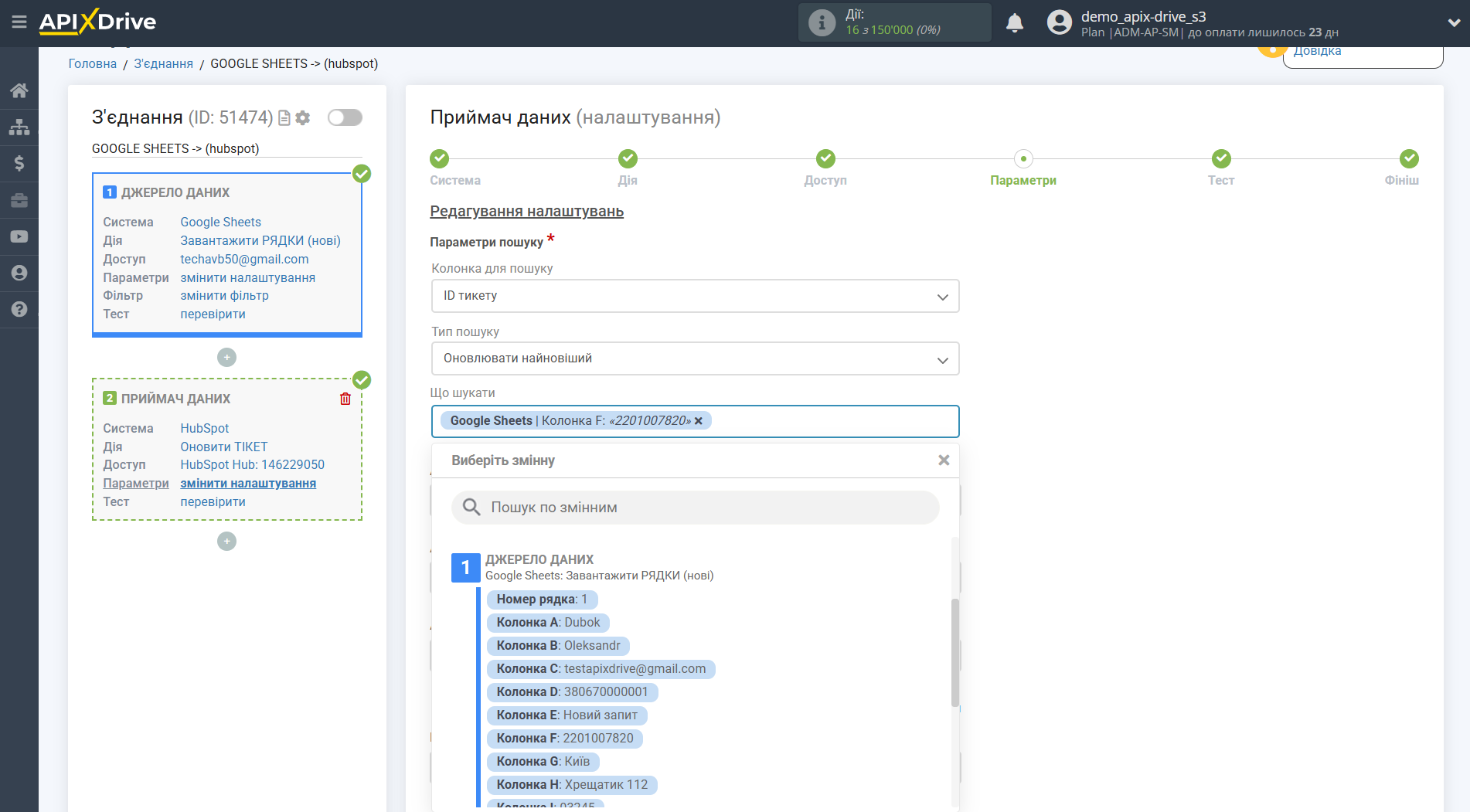This screenshot has height=812, width=1470.
Task: Delete the data receiver block
Action: click(x=345, y=399)
